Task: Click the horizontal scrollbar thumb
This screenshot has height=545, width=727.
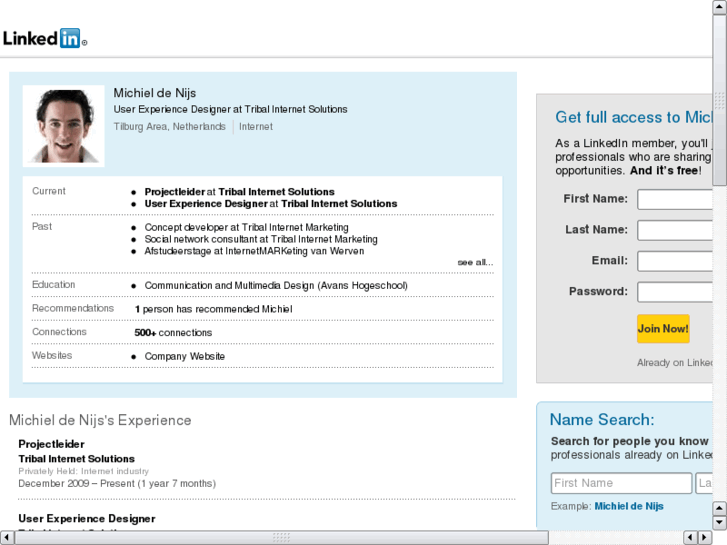Action: [281, 537]
